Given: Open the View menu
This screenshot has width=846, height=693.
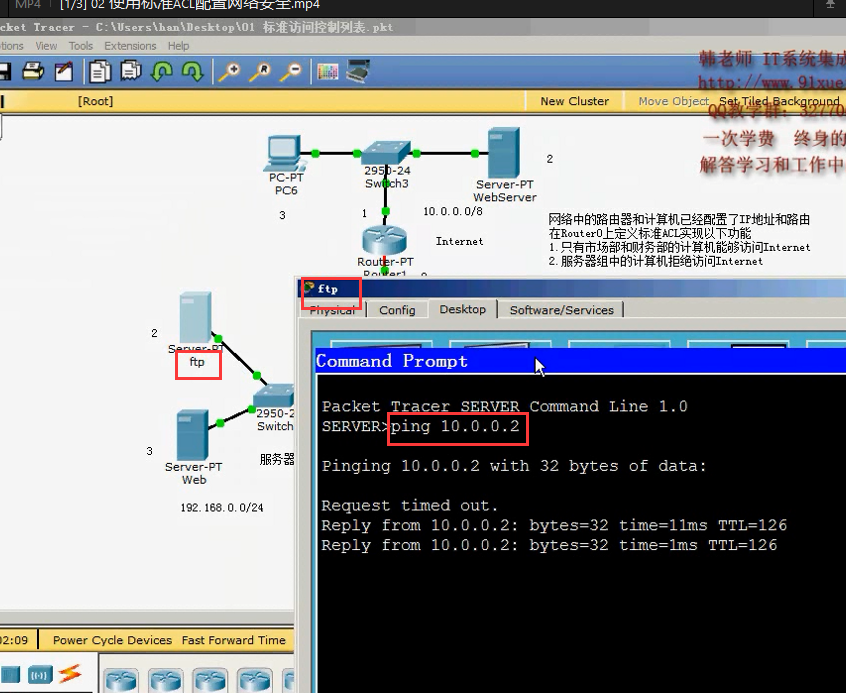Looking at the screenshot, I should point(46,46).
